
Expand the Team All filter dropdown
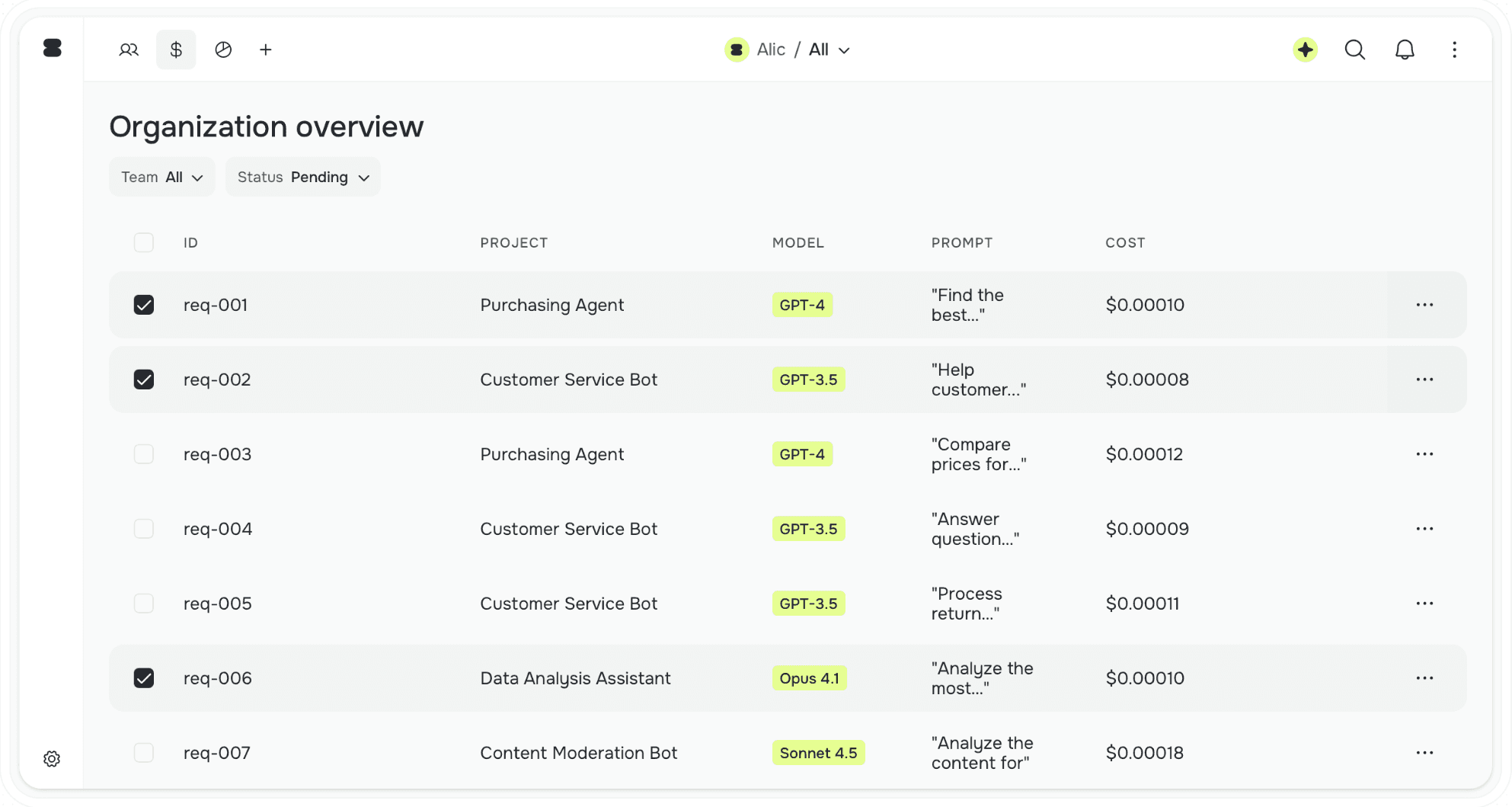point(162,177)
